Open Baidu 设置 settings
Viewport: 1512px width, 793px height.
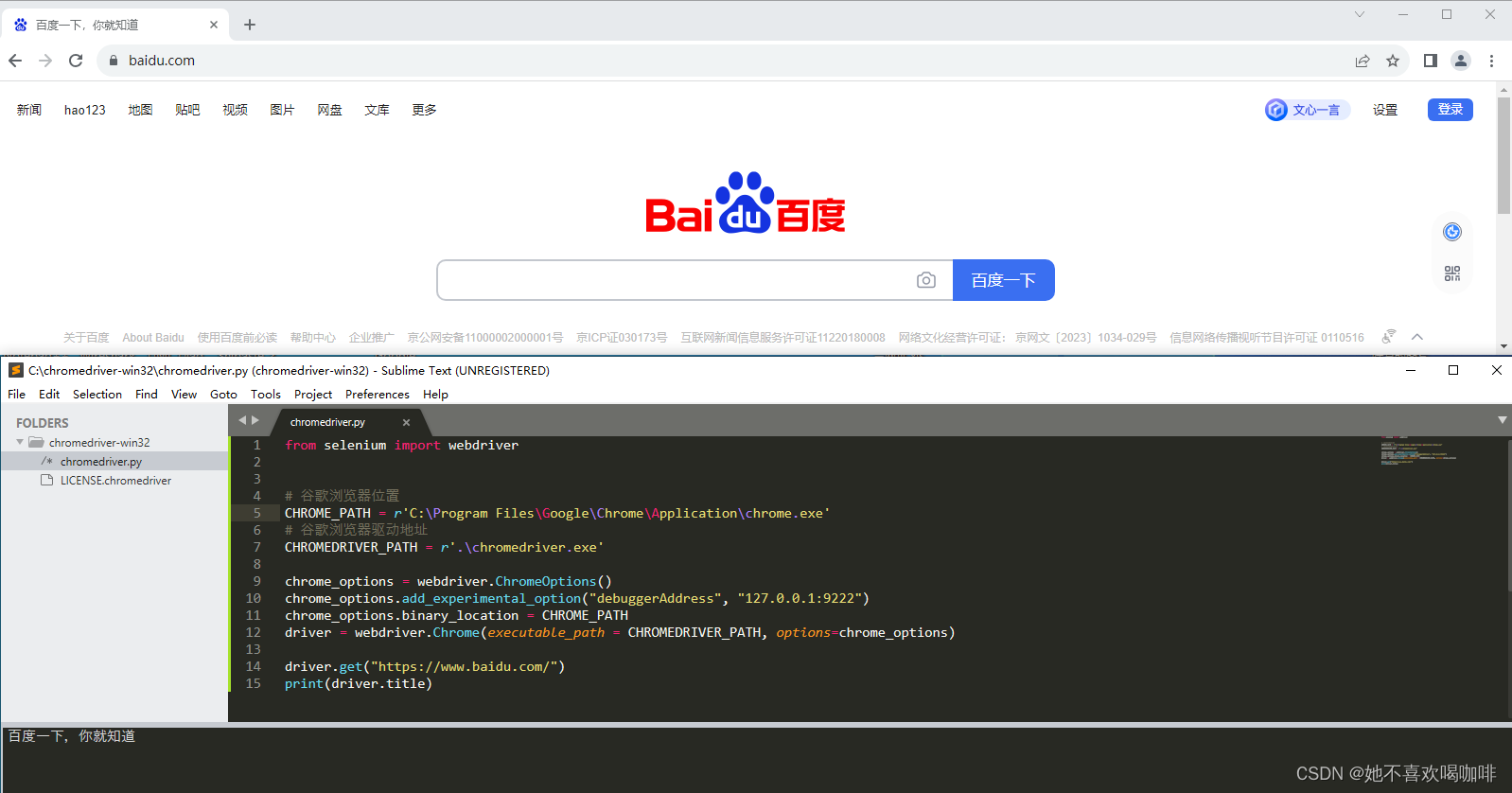coord(1385,110)
